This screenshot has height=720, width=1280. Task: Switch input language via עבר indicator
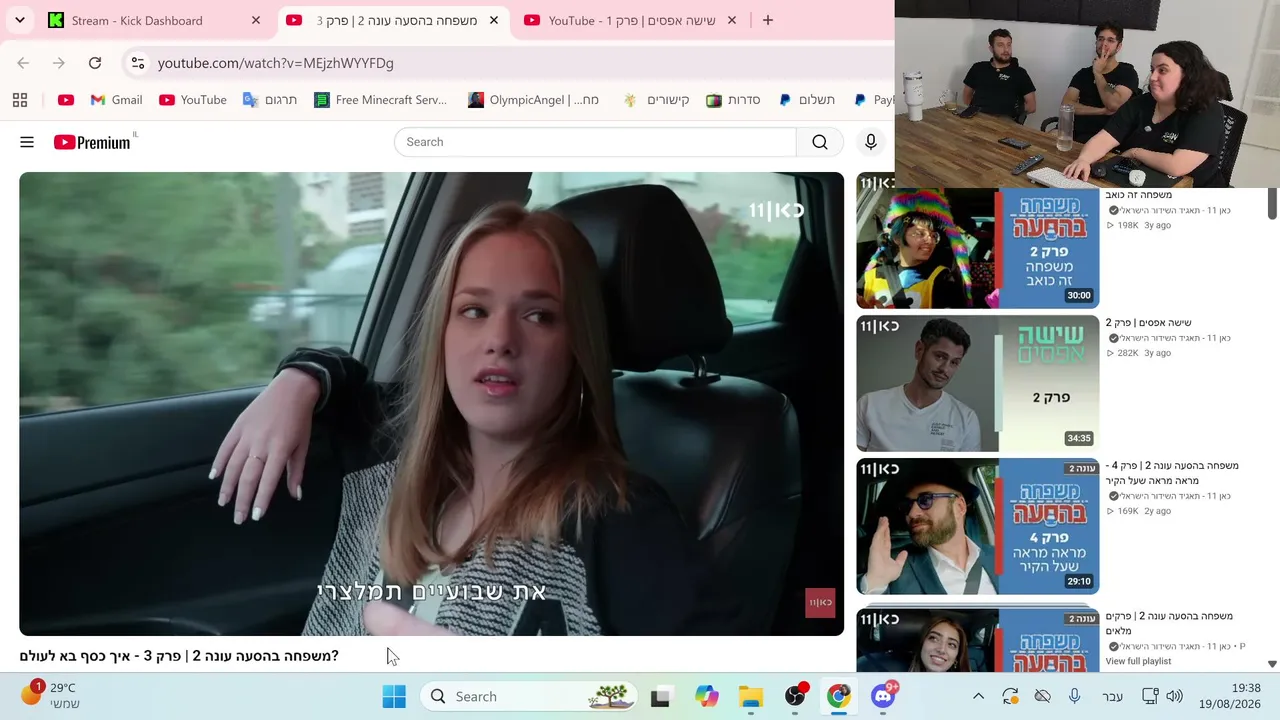[x=1112, y=697]
